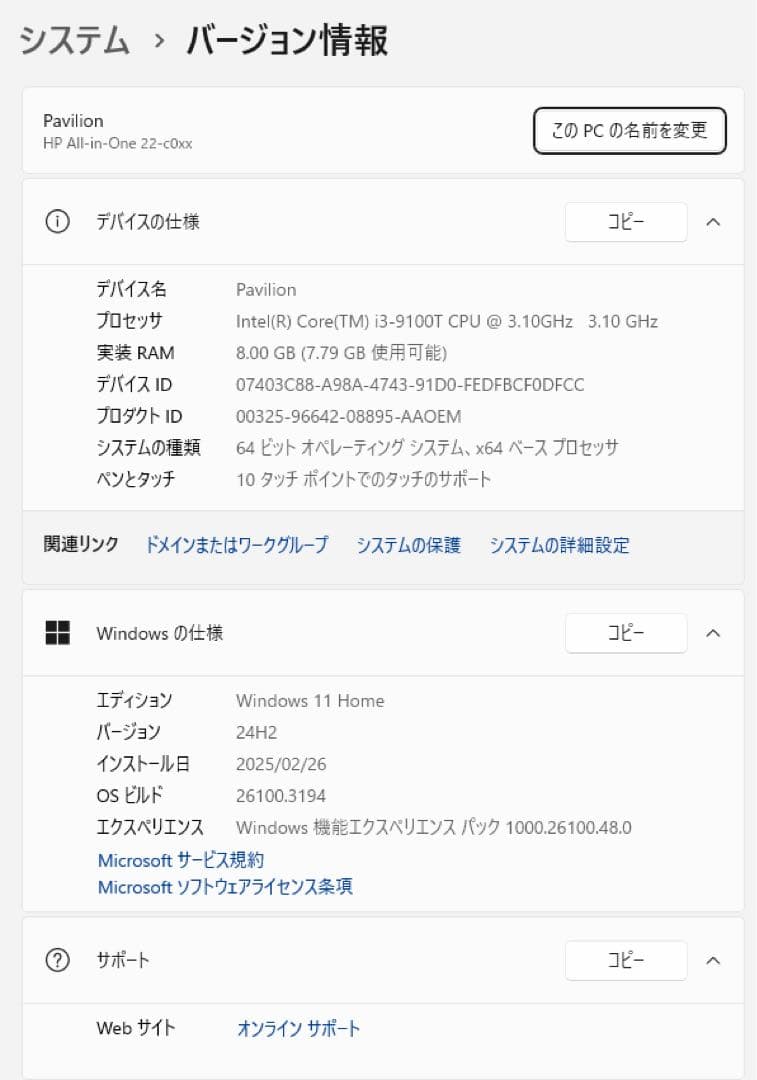757x1080 pixels.
Task: Select the processor value i3-9100T text
Action: 446,321
